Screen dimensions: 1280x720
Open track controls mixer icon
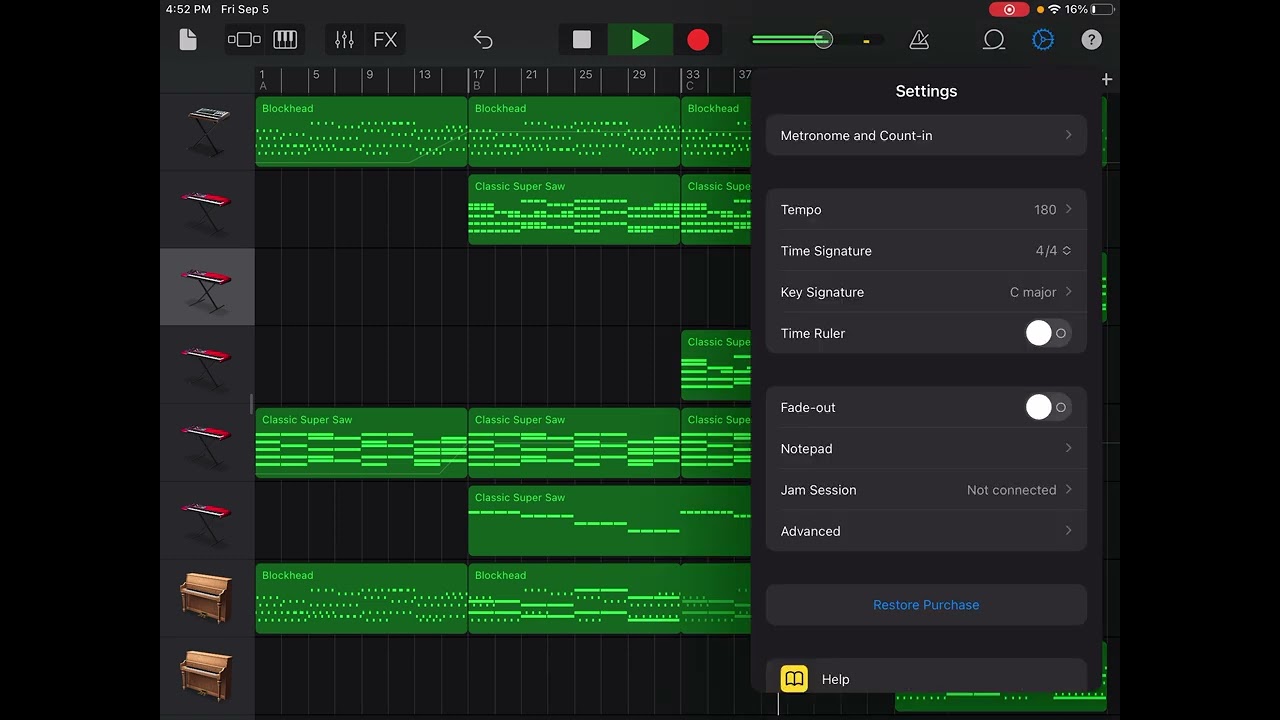tap(344, 40)
